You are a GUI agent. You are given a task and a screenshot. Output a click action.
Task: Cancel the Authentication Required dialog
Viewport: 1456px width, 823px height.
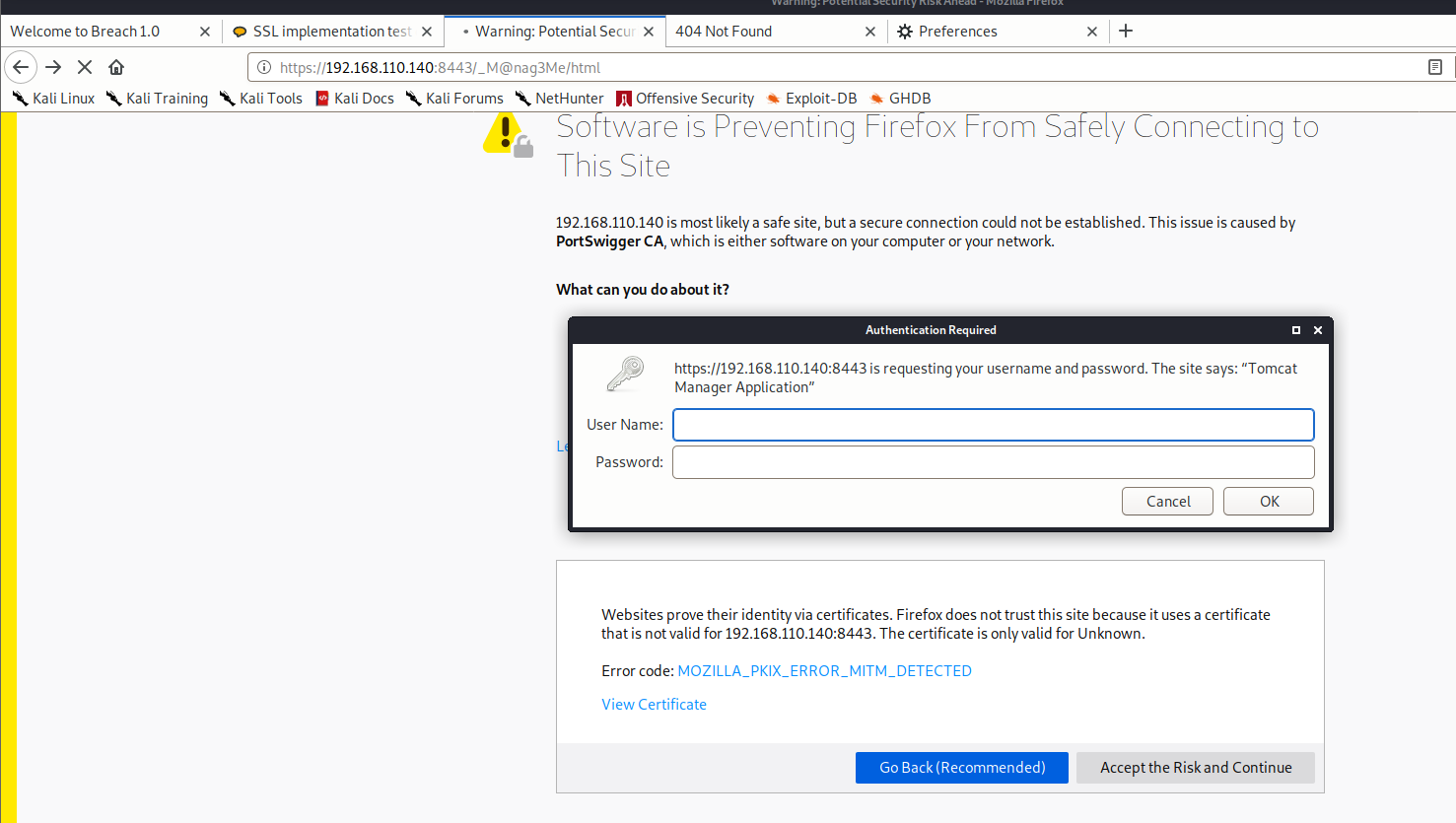coord(1168,501)
